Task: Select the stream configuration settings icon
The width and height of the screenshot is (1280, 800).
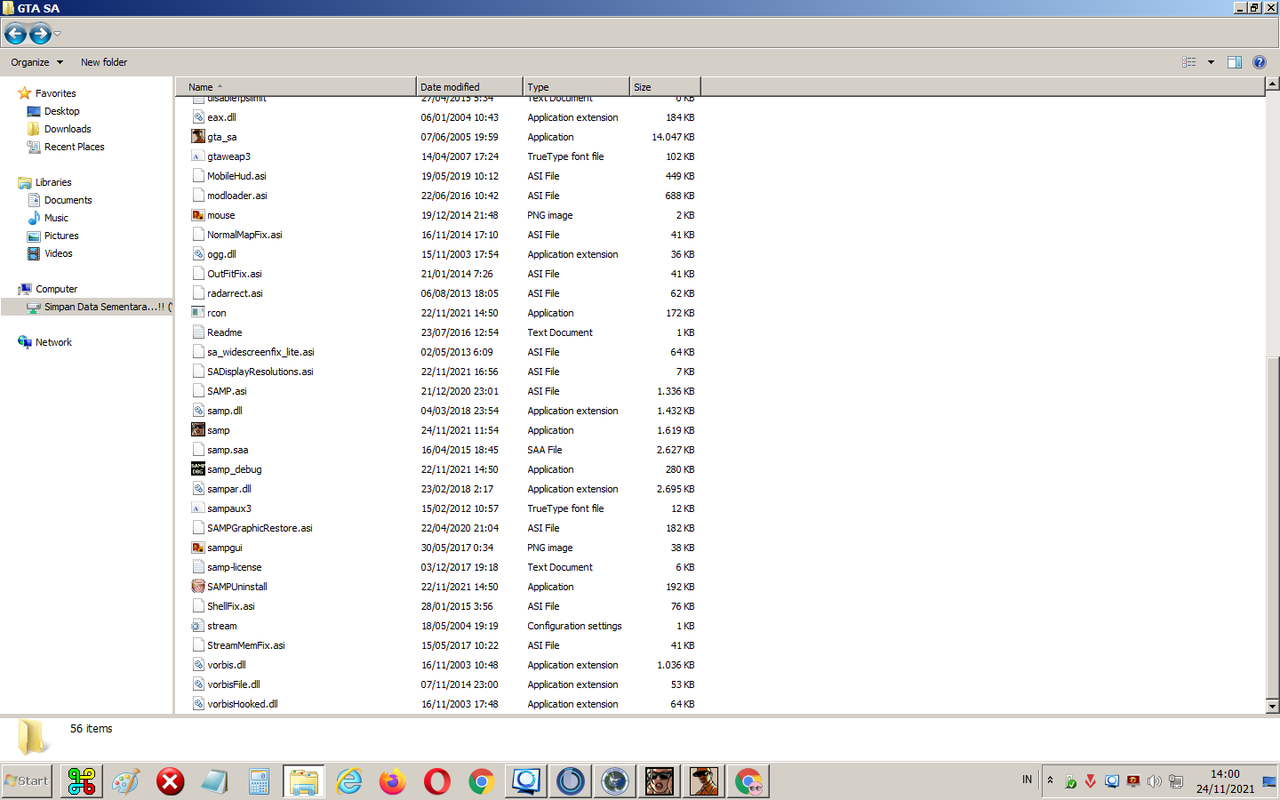Action: pyautogui.click(x=198, y=626)
